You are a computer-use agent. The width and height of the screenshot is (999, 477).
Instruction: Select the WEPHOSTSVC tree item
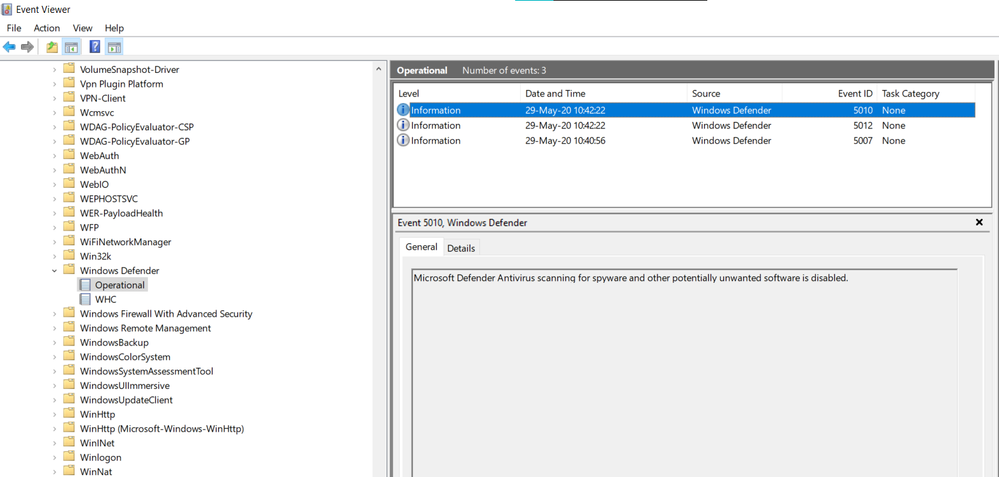point(108,199)
